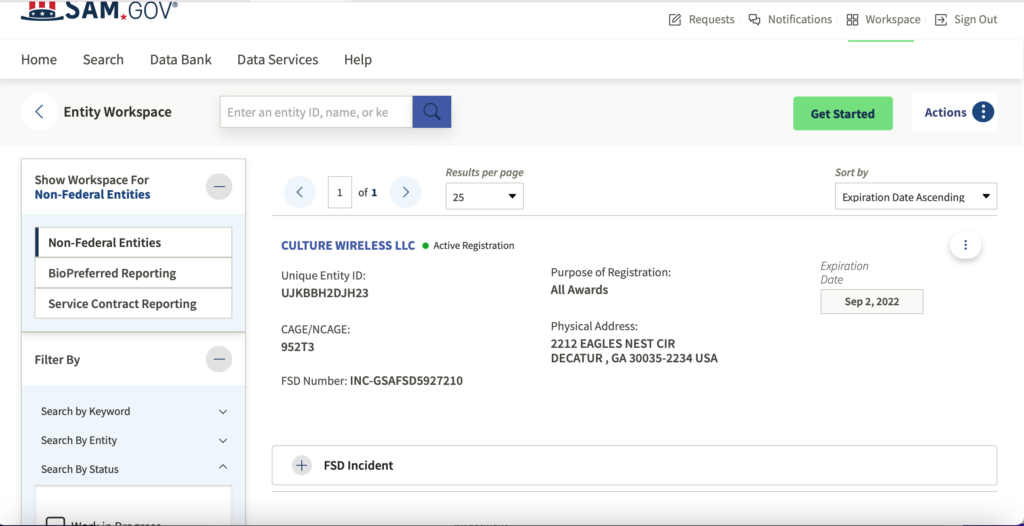Screen dimensions: 1024x526
Task: Click the SAM.GOV logo
Action: click(99, 10)
